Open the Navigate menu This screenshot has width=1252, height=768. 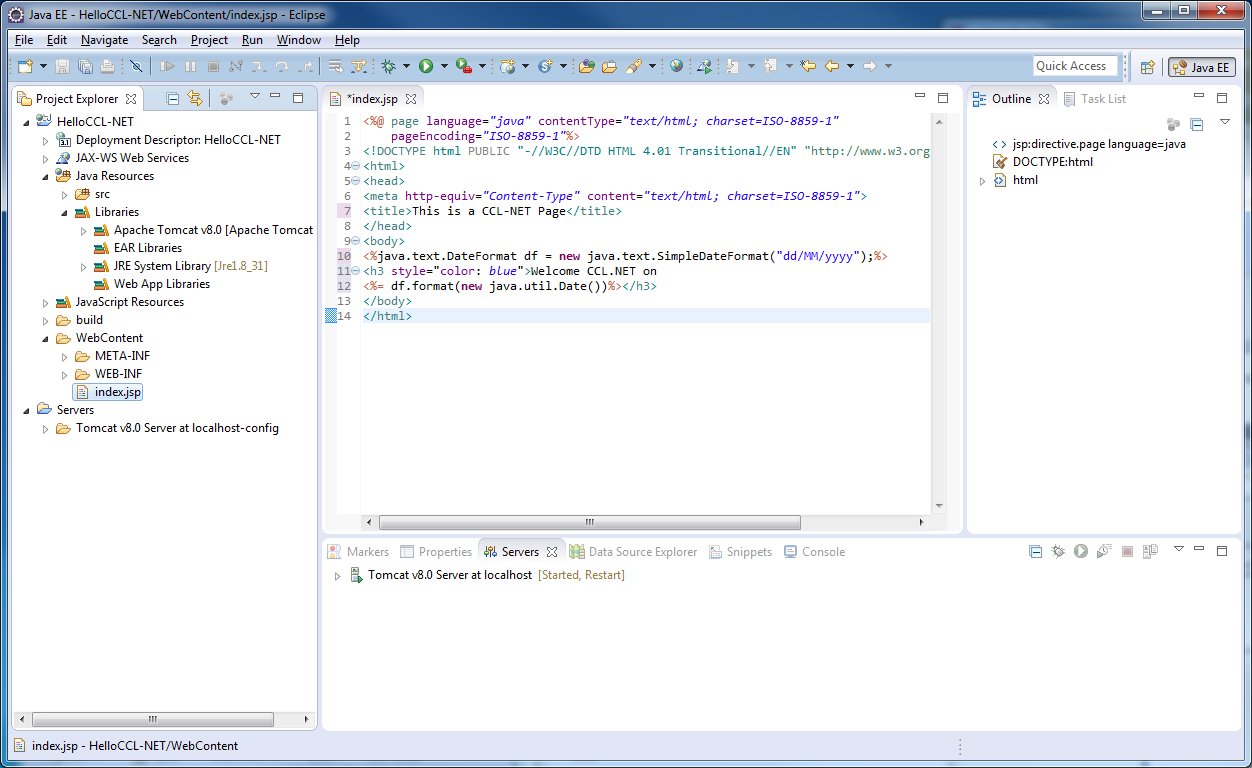(104, 40)
